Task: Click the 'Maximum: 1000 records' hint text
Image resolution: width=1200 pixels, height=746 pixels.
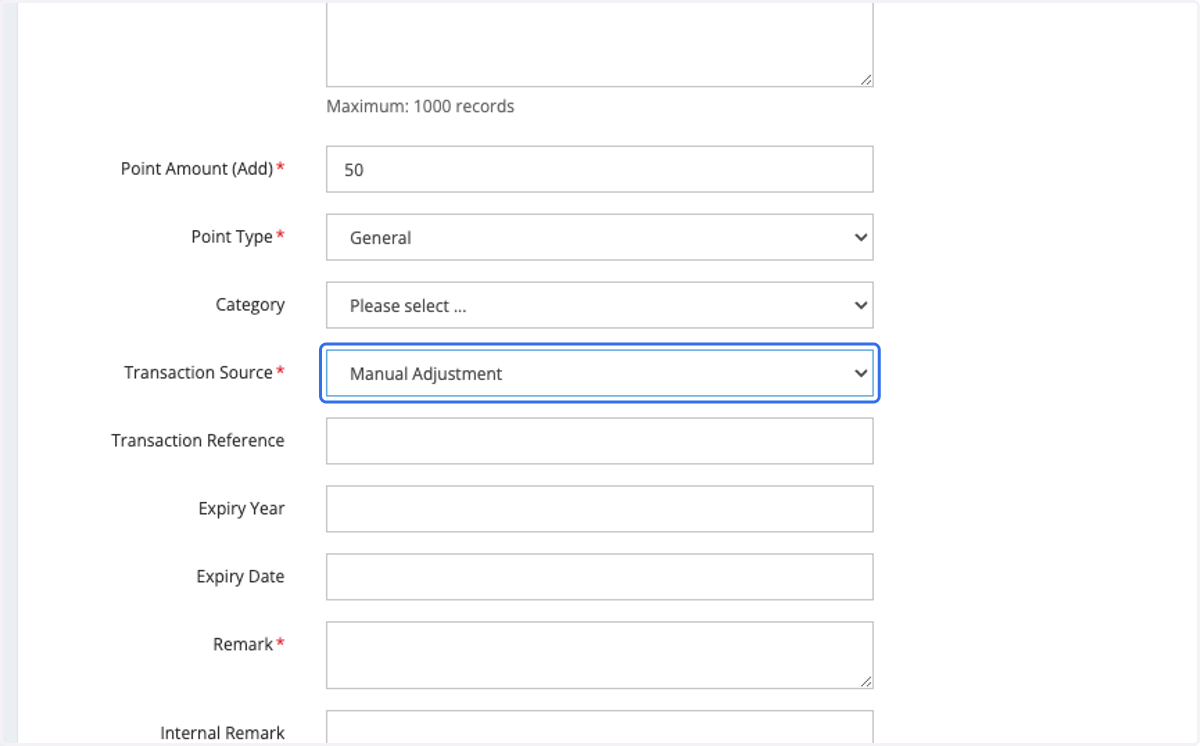Action: point(420,106)
